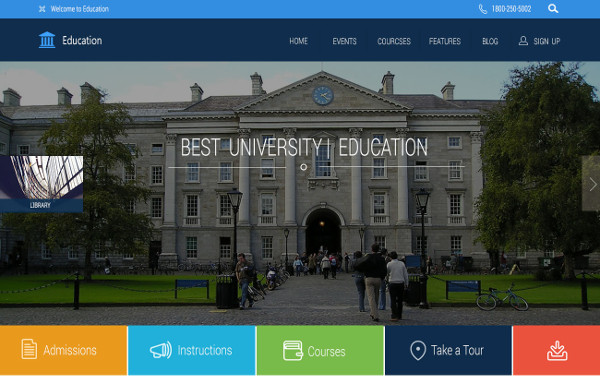Open the HOME menu item
This screenshot has width=600, height=376.
click(x=298, y=41)
